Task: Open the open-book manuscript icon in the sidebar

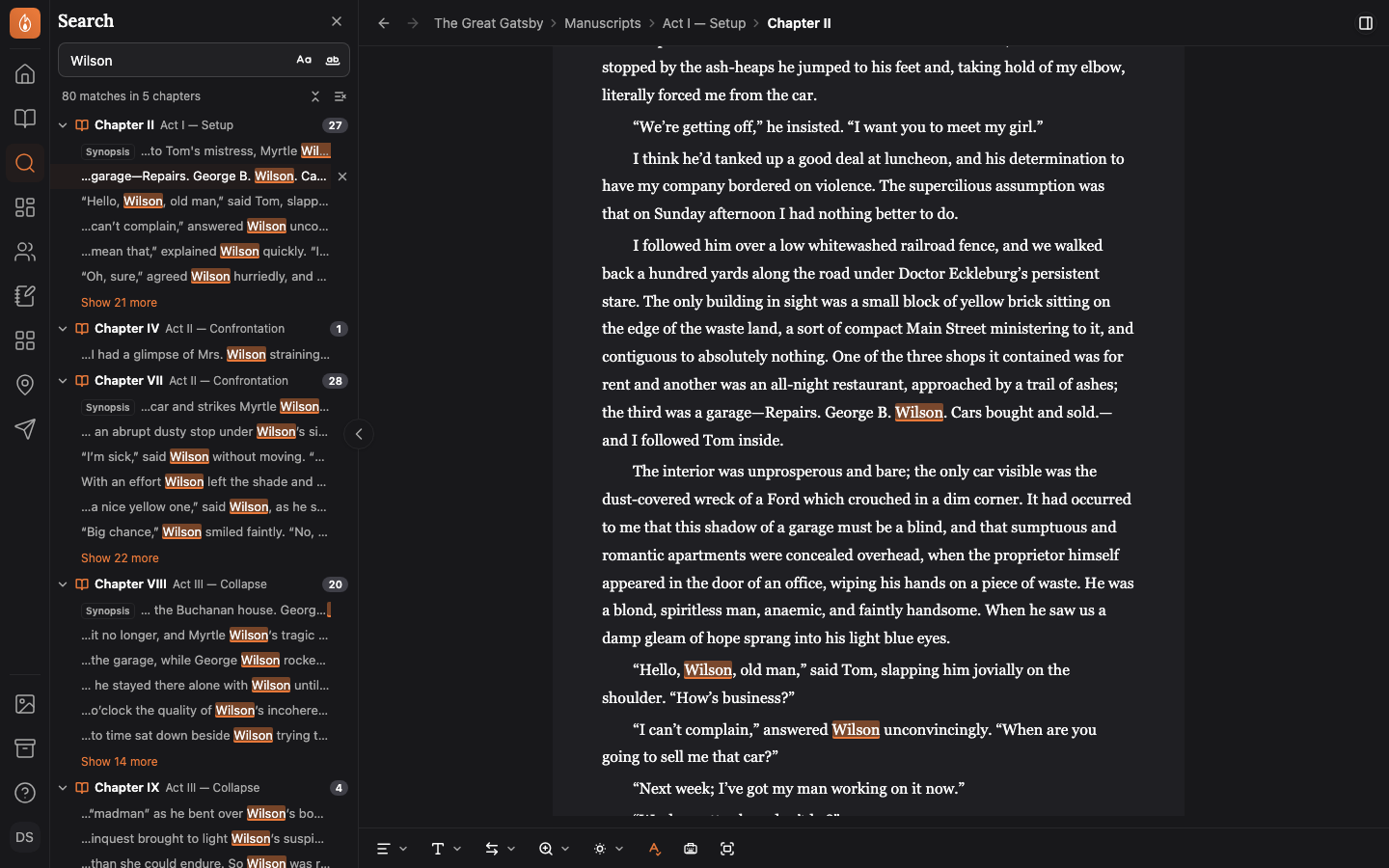Action: click(x=25, y=119)
